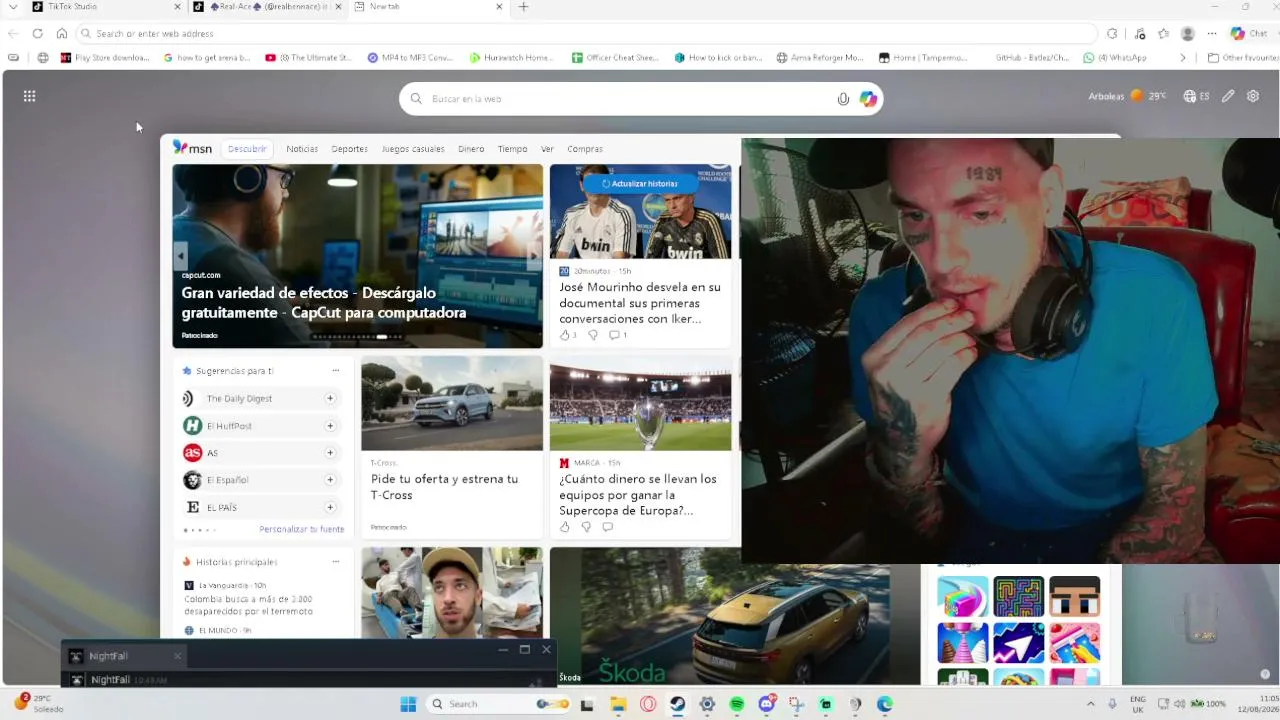
Task: Open the Historias principales options menu
Action: pyautogui.click(x=336, y=561)
